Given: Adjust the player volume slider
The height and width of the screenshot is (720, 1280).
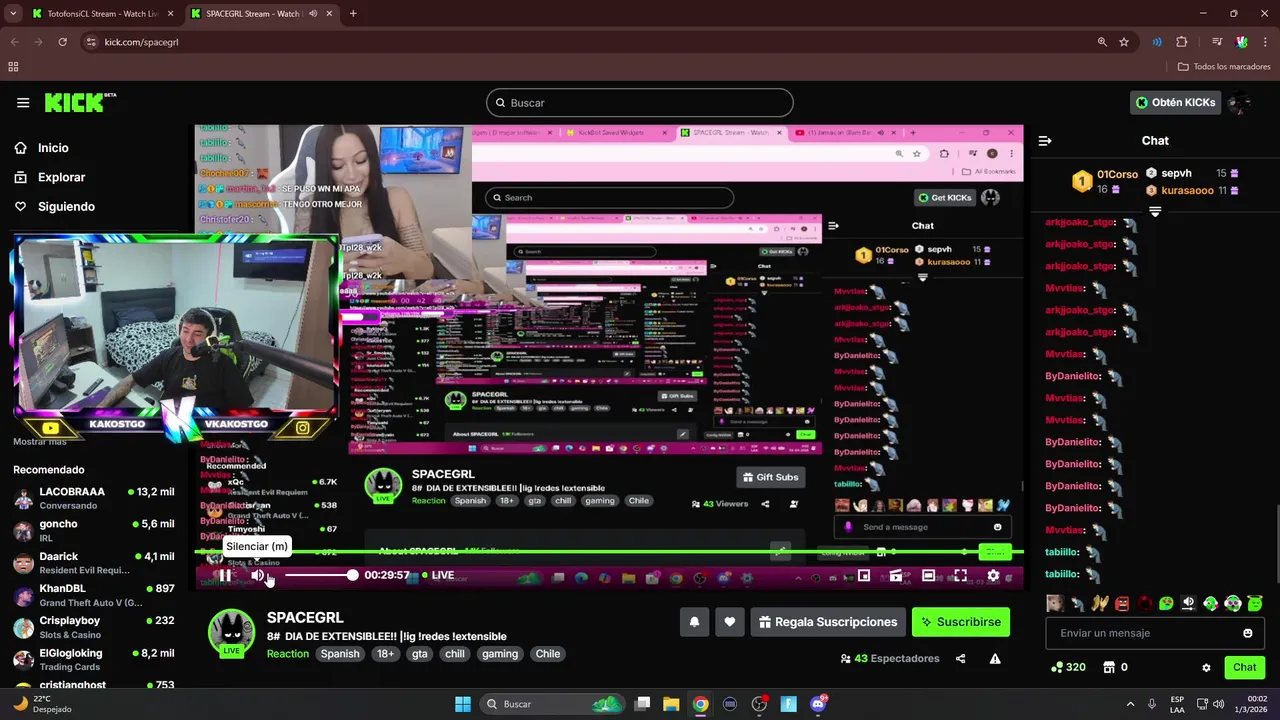Looking at the screenshot, I should coord(320,575).
